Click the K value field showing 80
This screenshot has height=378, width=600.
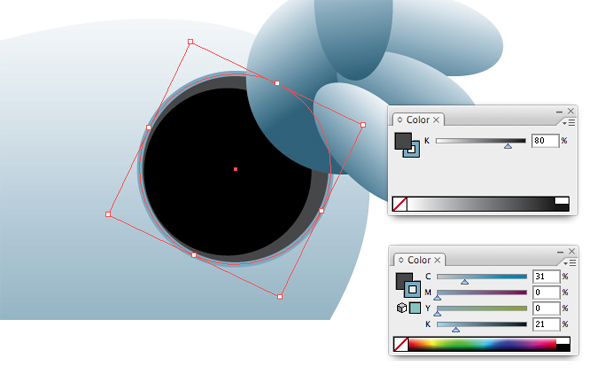click(545, 140)
